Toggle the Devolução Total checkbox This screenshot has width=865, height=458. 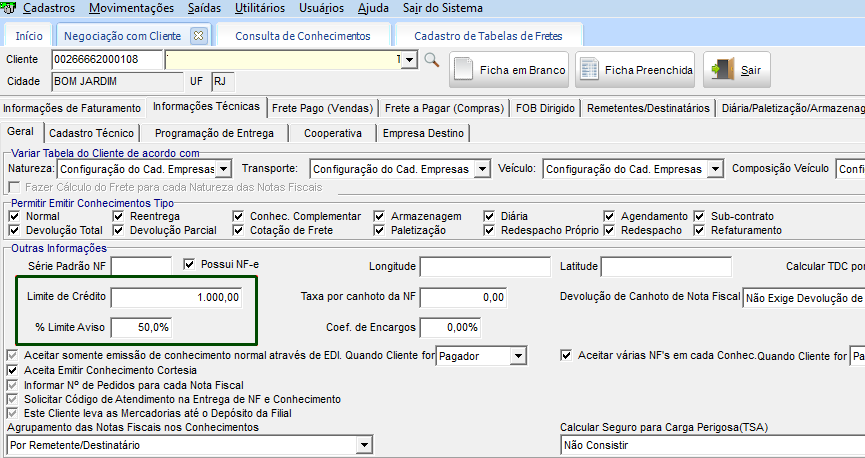(x=14, y=230)
